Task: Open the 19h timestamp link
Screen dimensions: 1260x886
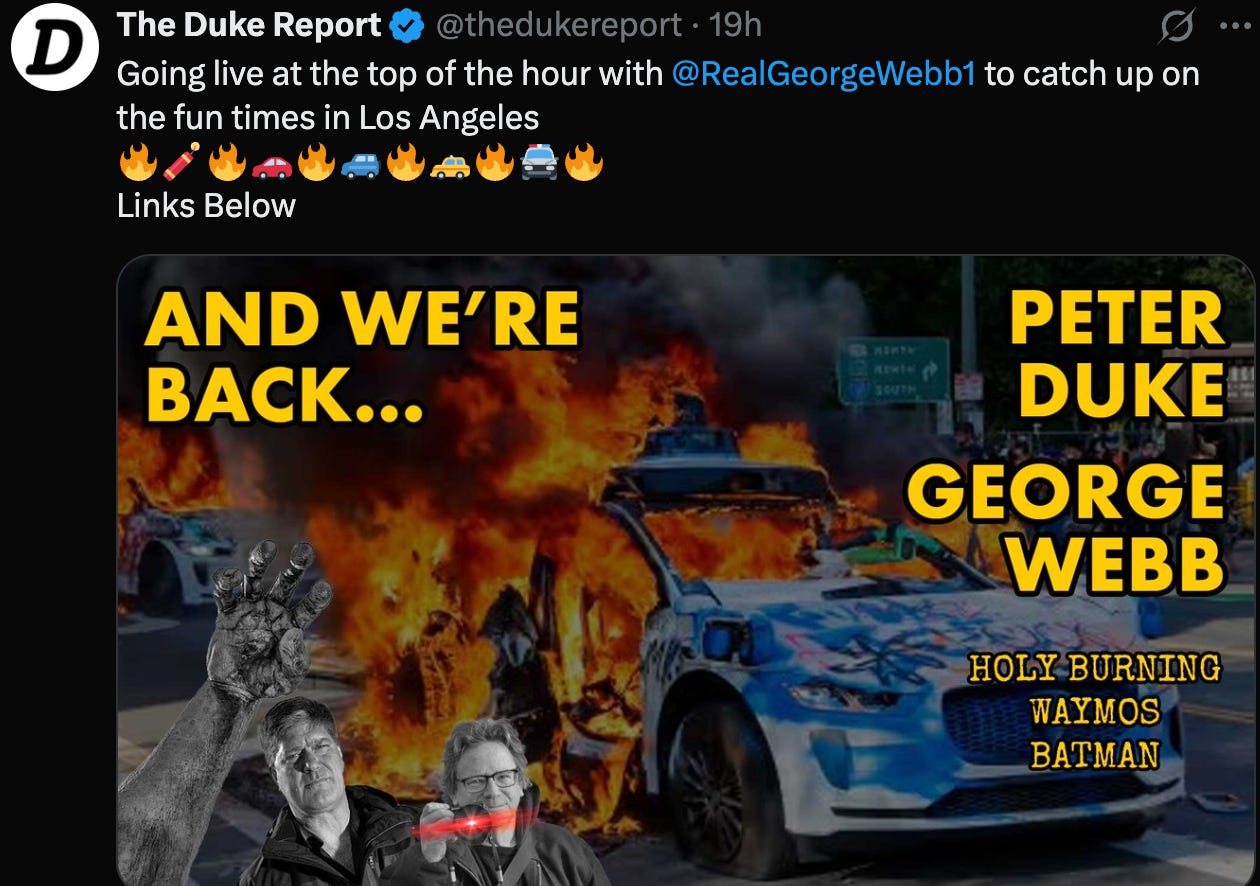Action: pyautogui.click(x=734, y=27)
